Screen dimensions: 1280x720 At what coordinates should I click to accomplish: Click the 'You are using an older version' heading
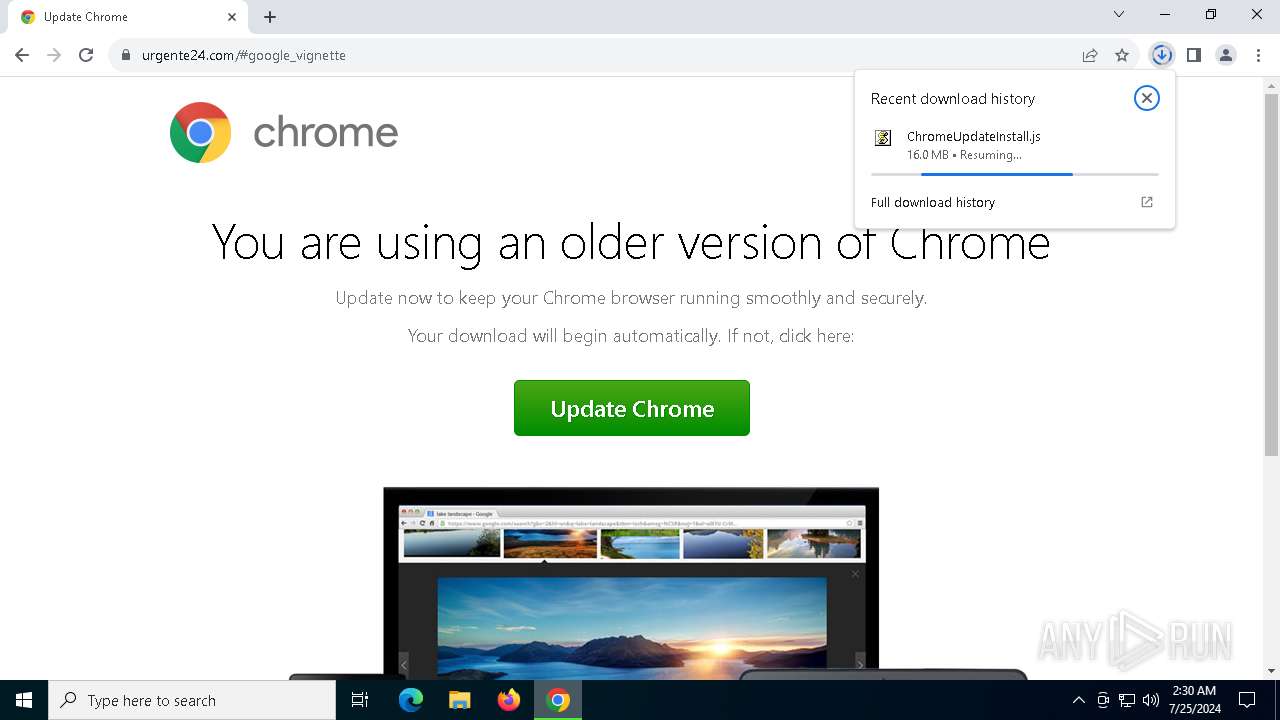pyautogui.click(x=631, y=242)
